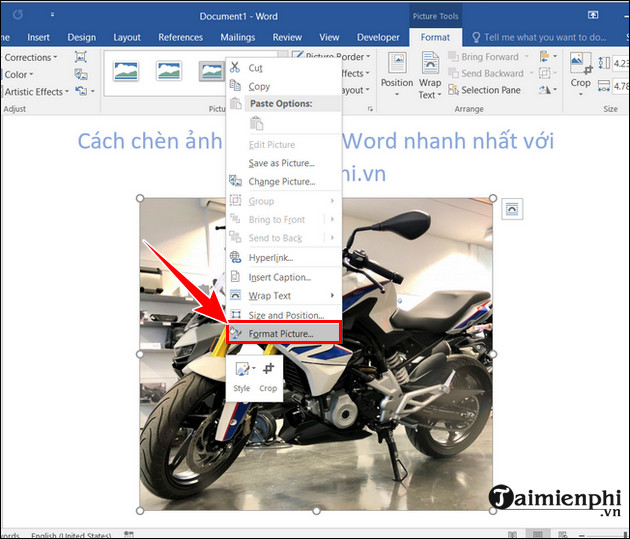Open the References tab
Screen dimensions: 630x539
[x=180, y=37]
